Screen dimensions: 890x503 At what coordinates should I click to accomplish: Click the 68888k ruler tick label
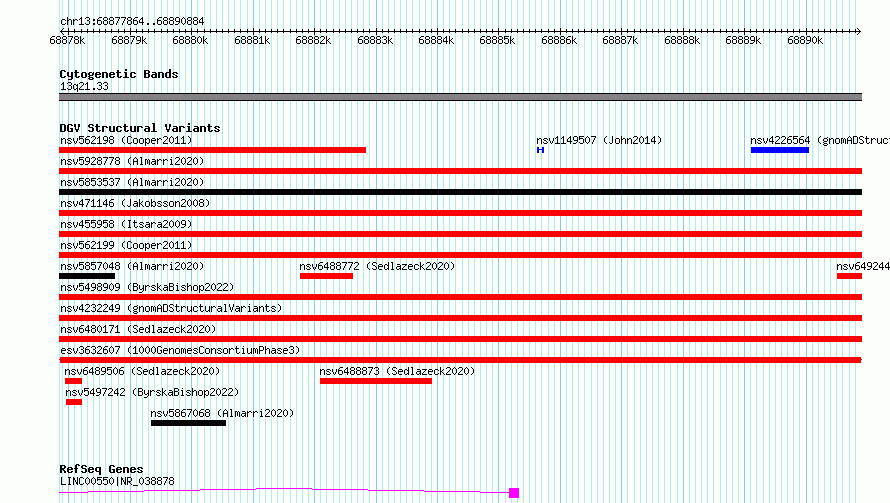(x=682, y=40)
